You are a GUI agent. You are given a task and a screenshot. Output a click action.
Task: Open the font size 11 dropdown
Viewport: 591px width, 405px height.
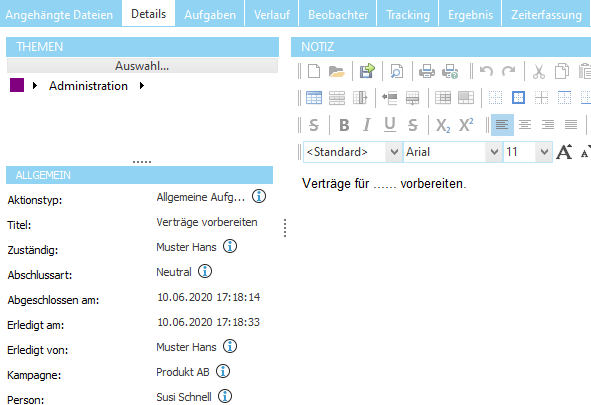(544, 152)
